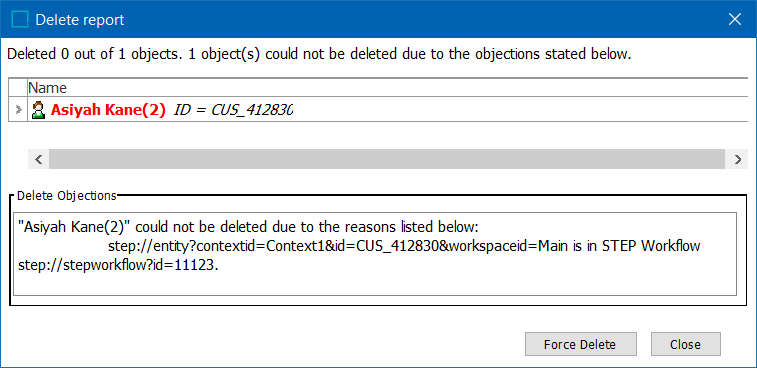Image resolution: width=757 pixels, height=368 pixels.
Task: Click the step://stepworkflow?id=11123 text
Action: 118,266
